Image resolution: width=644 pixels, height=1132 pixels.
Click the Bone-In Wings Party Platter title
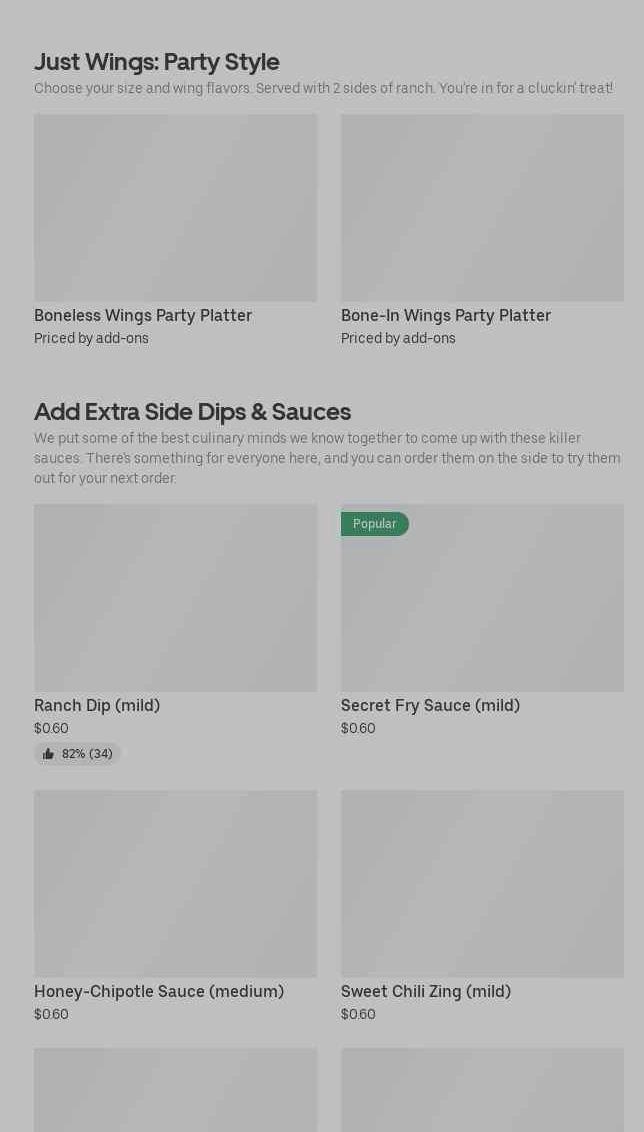coord(445,315)
